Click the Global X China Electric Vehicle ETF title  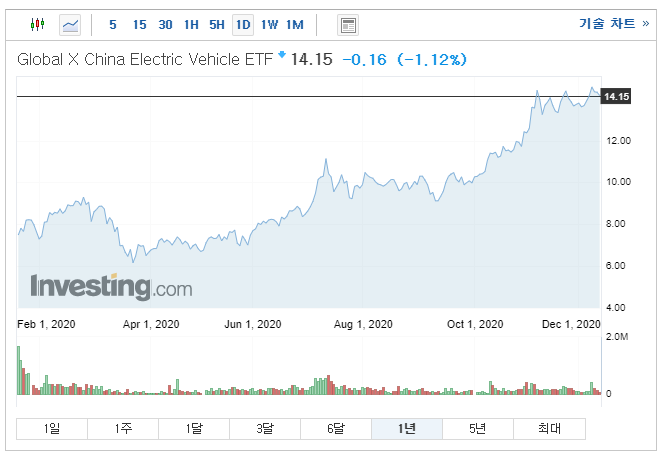(x=145, y=59)
